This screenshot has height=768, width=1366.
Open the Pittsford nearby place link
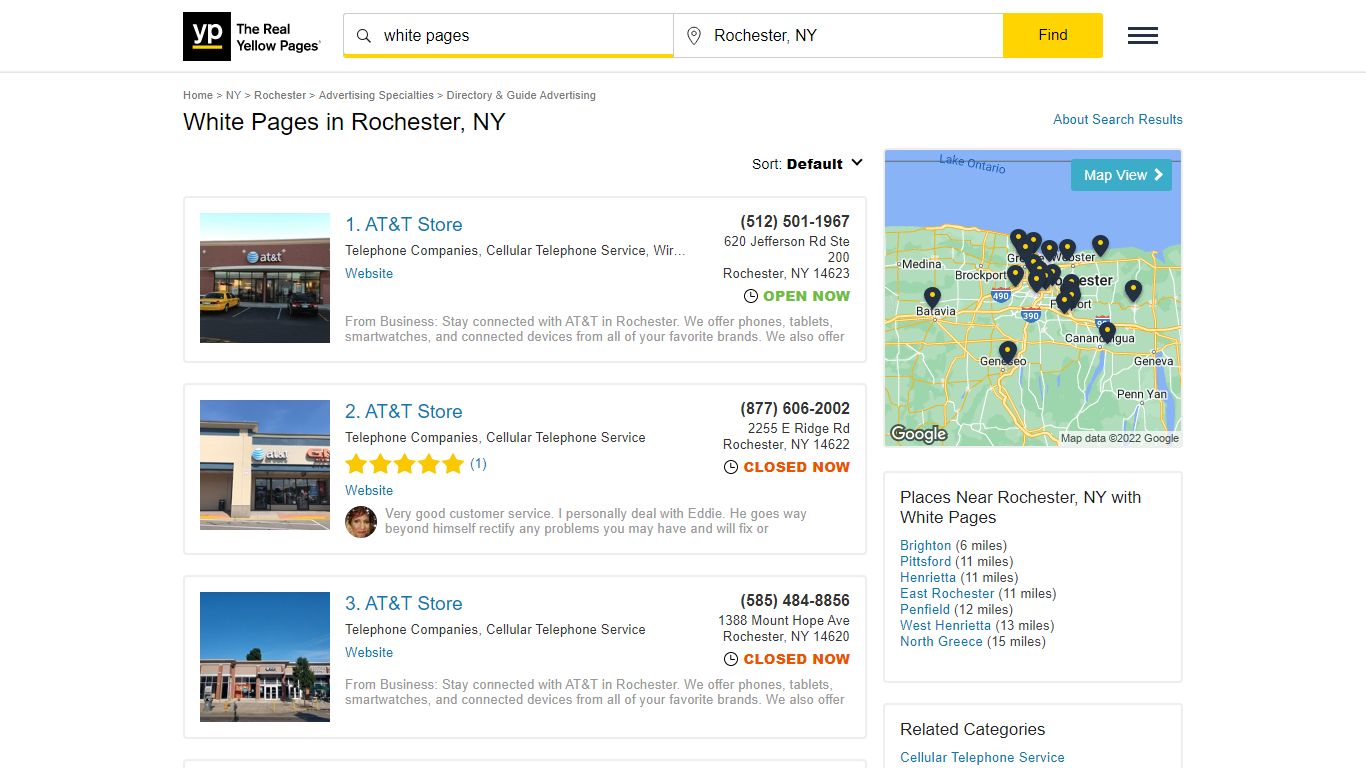[926, 562]
